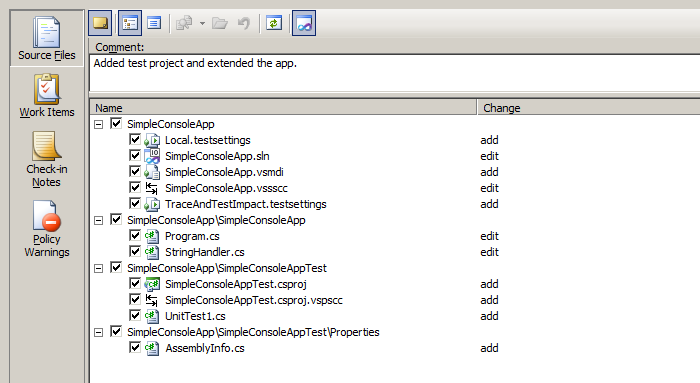The height and width of the screenshot is (383, 700).
Task: Click the Program.cs C# file icon
Action: click(x=152, y=236)
